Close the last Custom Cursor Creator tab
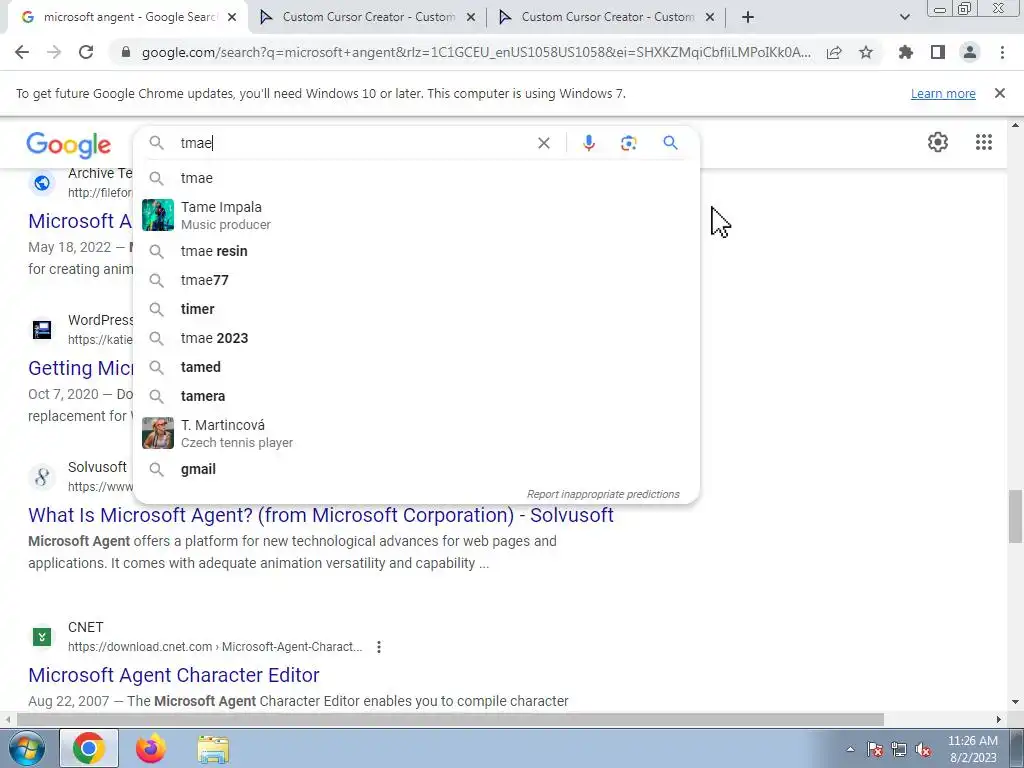The height and width of the screenshot is (768, 1024). pyautogui.click(x=710, y=18)
